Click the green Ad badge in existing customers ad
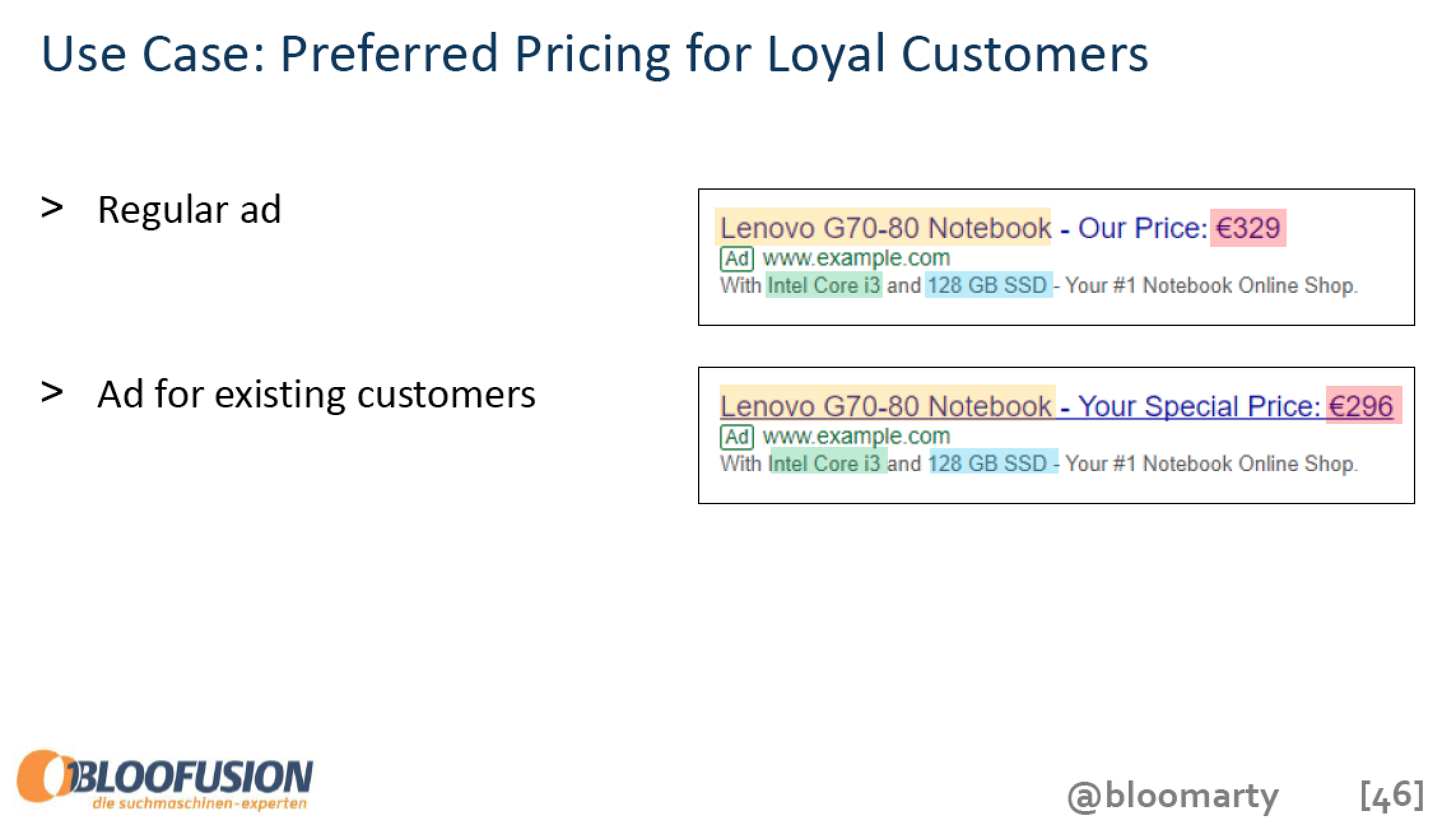This screenshot has height=825, width=1456. pyautogui.click(x=737, y=437)
